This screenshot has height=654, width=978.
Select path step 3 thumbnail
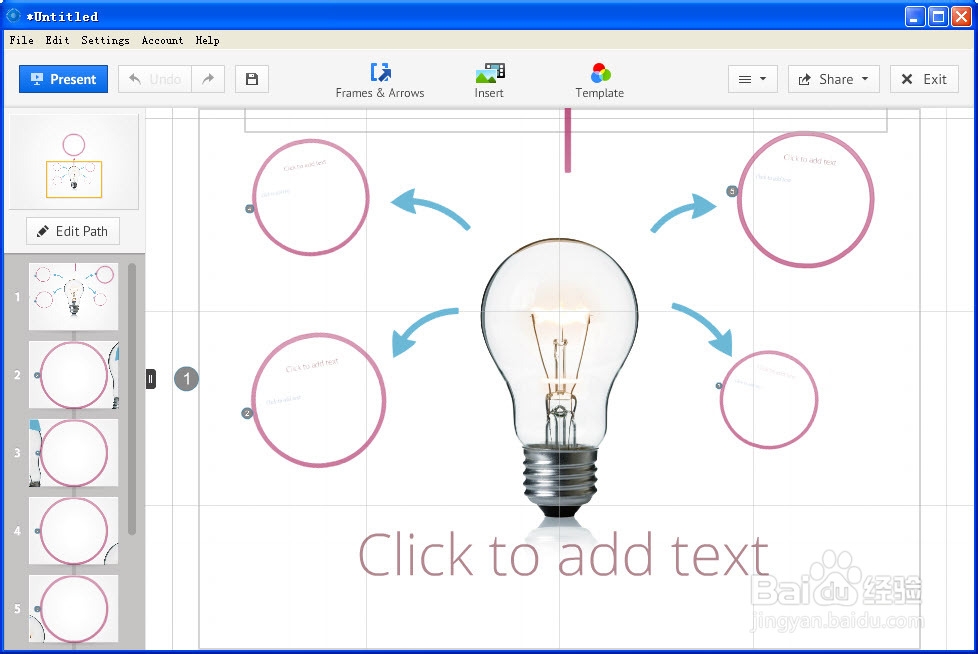74,453
